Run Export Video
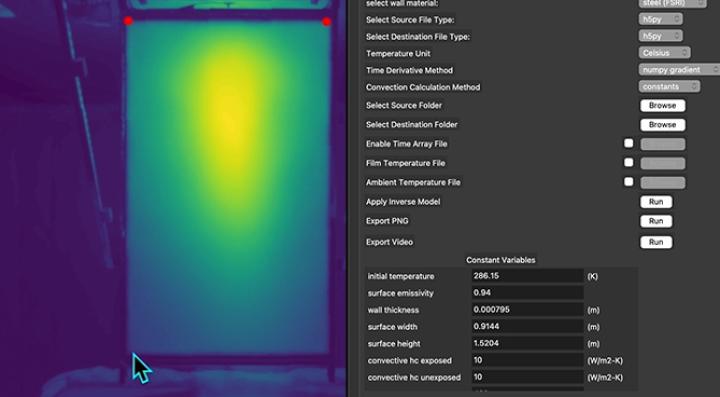Image resolution: width=720 pixels, height=397 pixels. coord(656,242)
